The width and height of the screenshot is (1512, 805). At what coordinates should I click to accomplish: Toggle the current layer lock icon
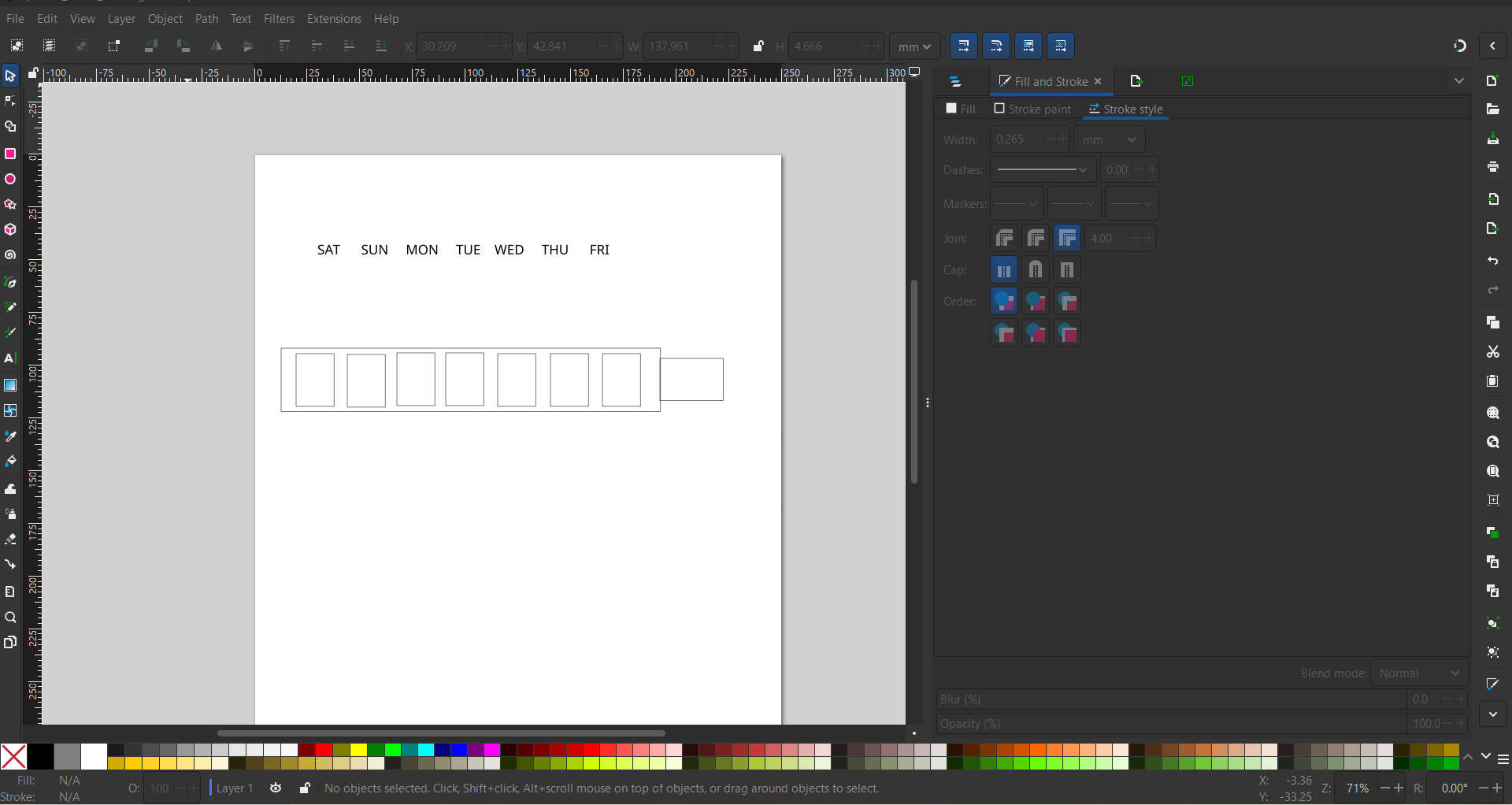[305, 788]
